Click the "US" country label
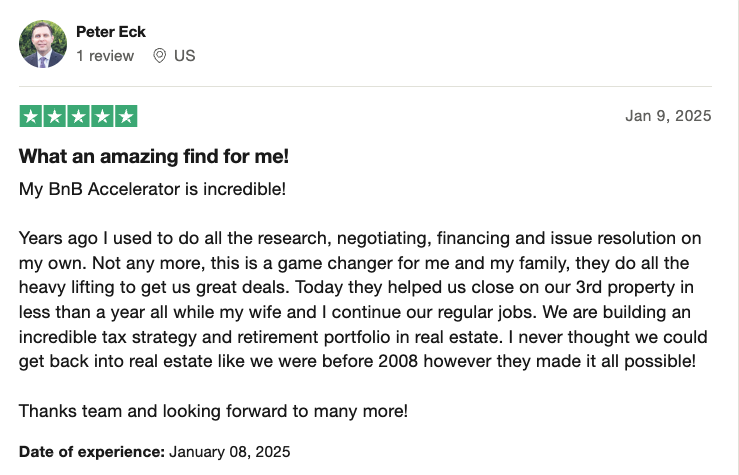The width and height of the screenshot is (739, 475). [x=185, y=56]
